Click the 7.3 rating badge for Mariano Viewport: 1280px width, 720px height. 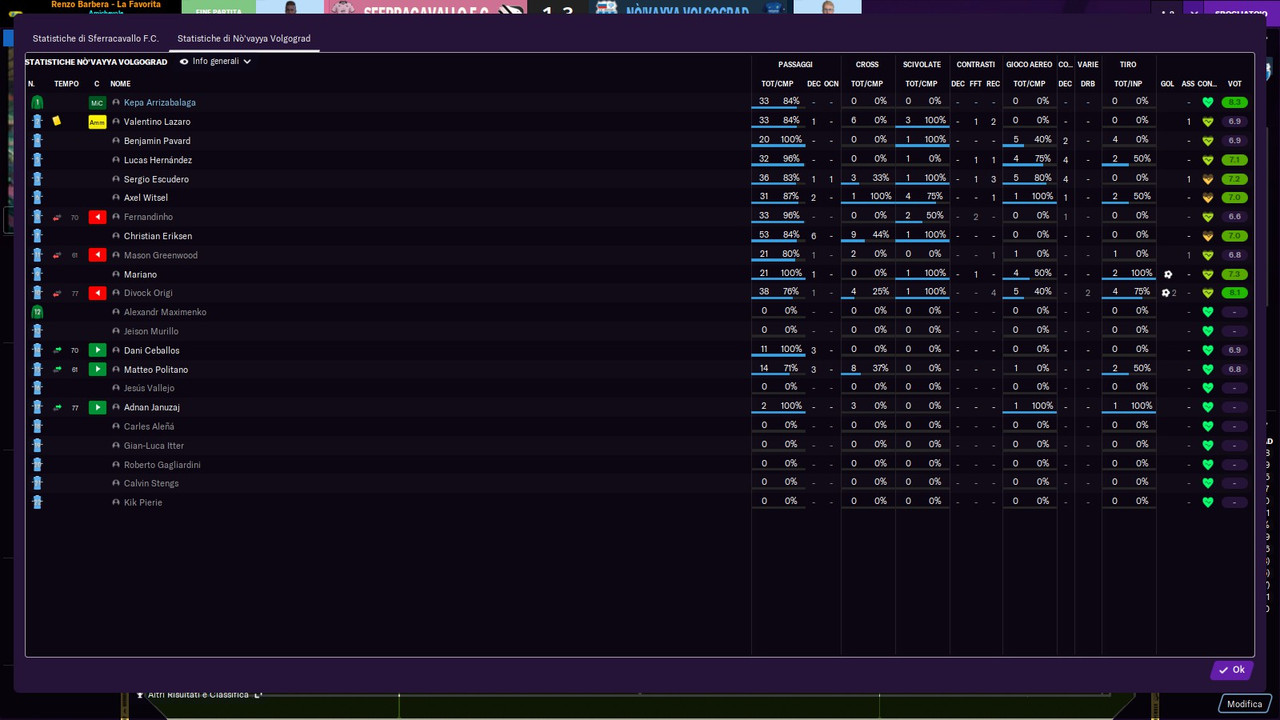point(1235,274)
